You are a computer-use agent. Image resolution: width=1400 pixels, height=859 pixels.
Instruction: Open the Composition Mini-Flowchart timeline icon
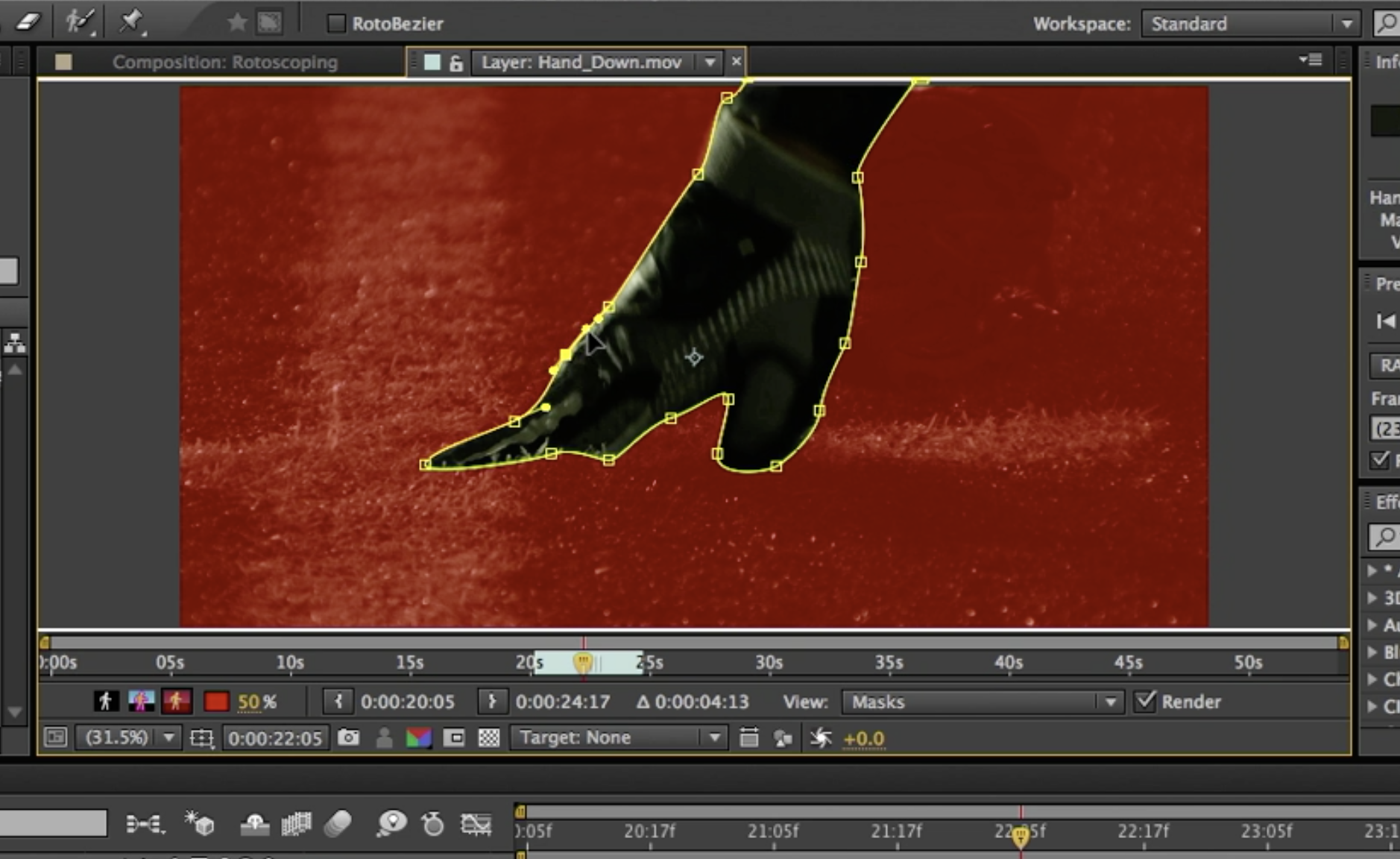145,824
